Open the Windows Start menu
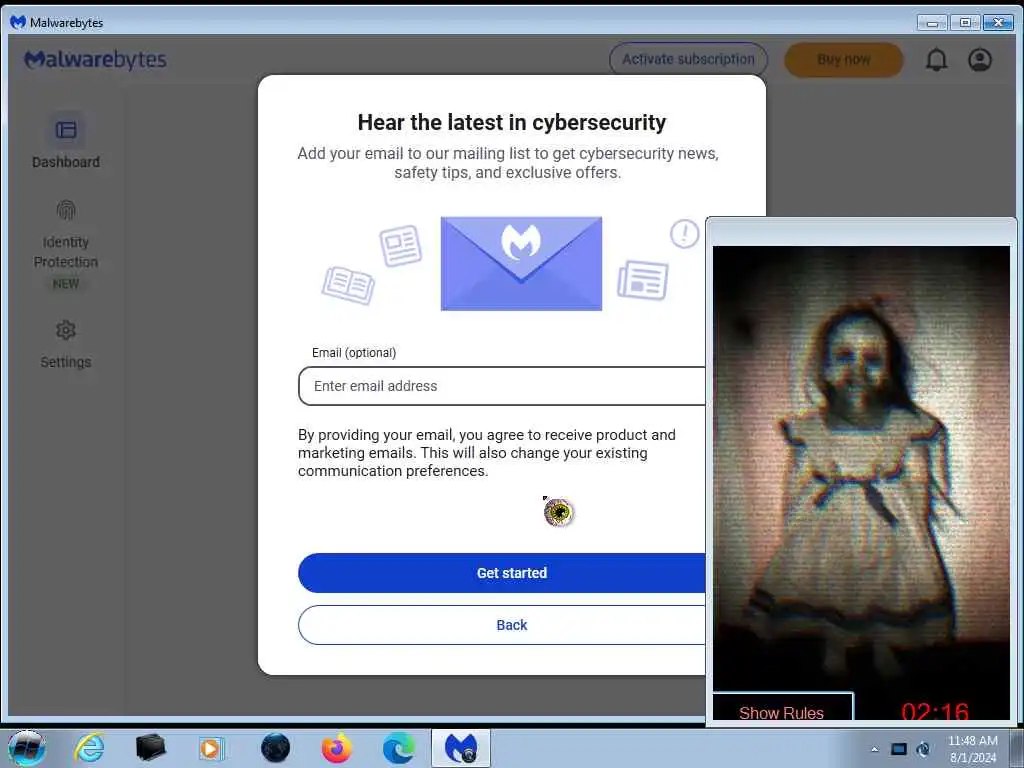Viewport: 1024px width, 768px height. (x=26, y=748)
